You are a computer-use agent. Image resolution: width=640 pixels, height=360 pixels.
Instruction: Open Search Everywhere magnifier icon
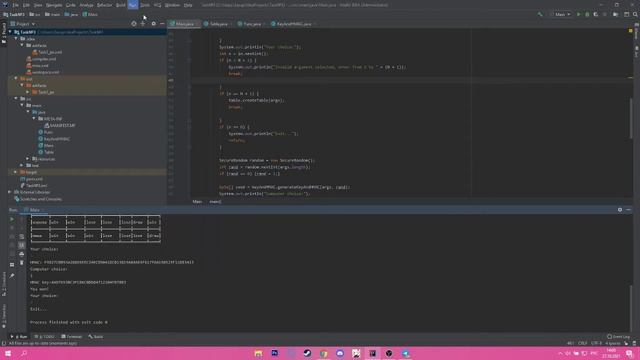pyautogui.click(x=635, y=14)
